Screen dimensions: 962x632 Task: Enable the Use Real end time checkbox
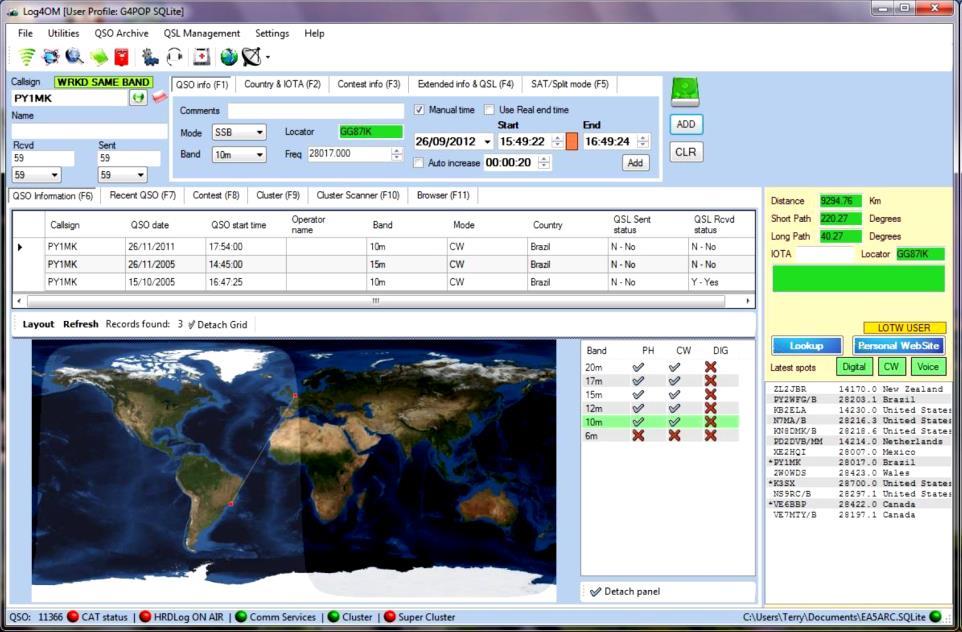click(489, 110)
